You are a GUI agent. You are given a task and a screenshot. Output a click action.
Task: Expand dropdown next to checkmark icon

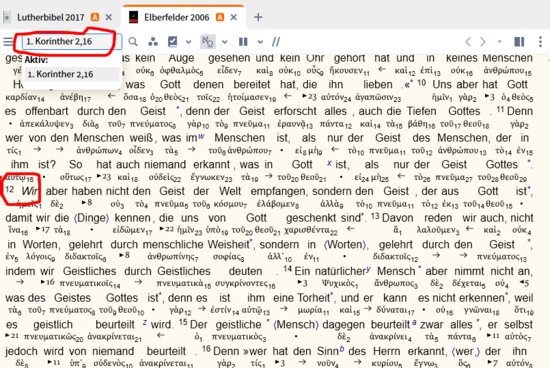tap(189, 42)
